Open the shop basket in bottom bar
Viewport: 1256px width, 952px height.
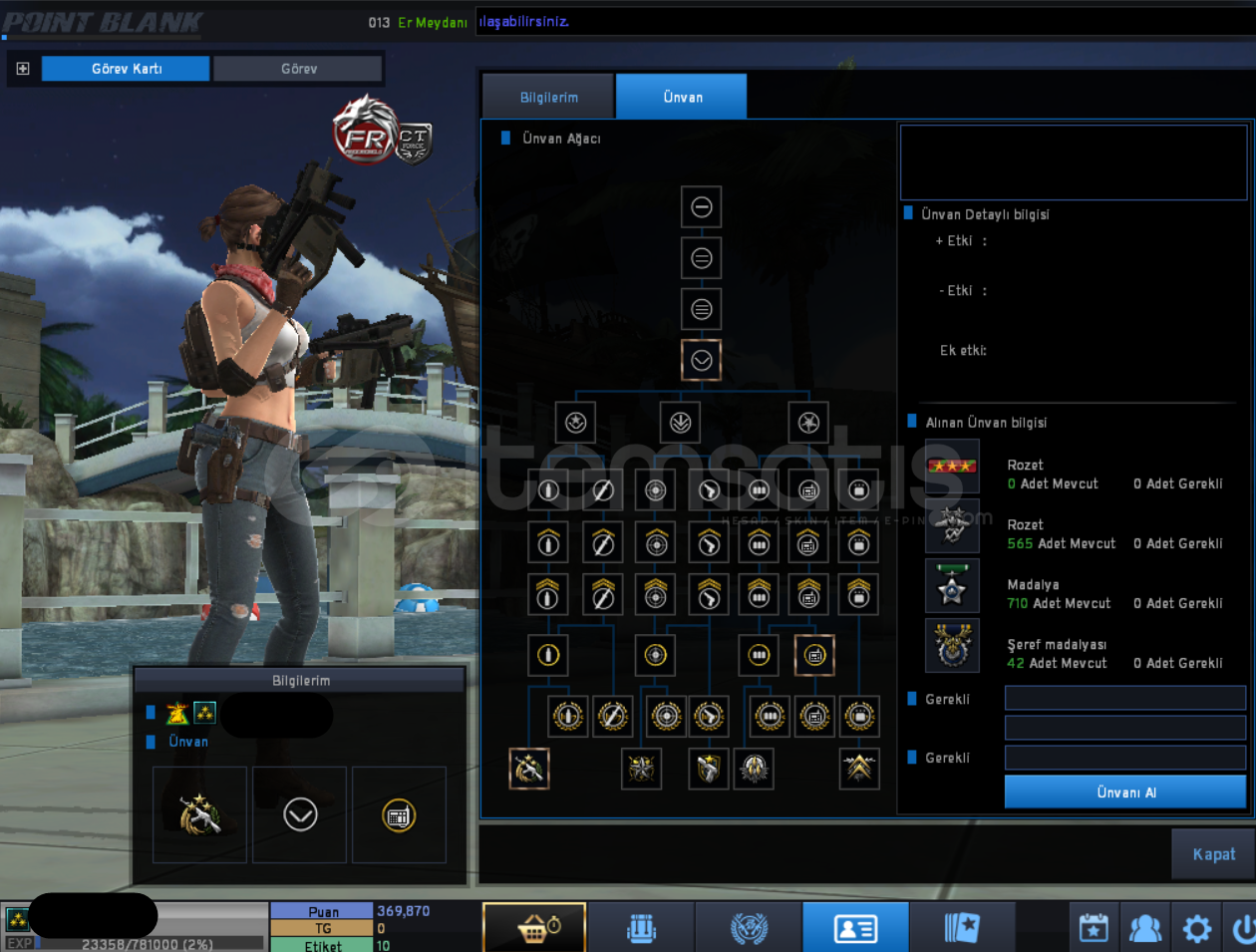coord(534,928)
